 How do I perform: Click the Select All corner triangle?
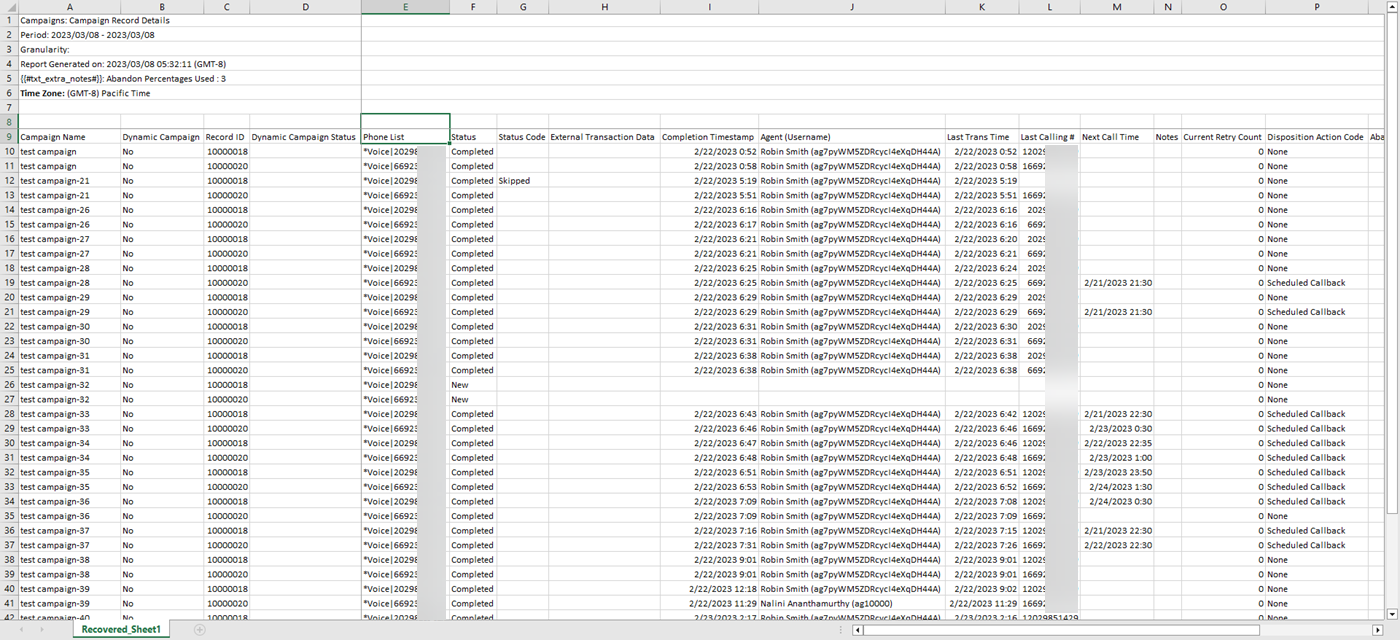click(x=9, y=6)
